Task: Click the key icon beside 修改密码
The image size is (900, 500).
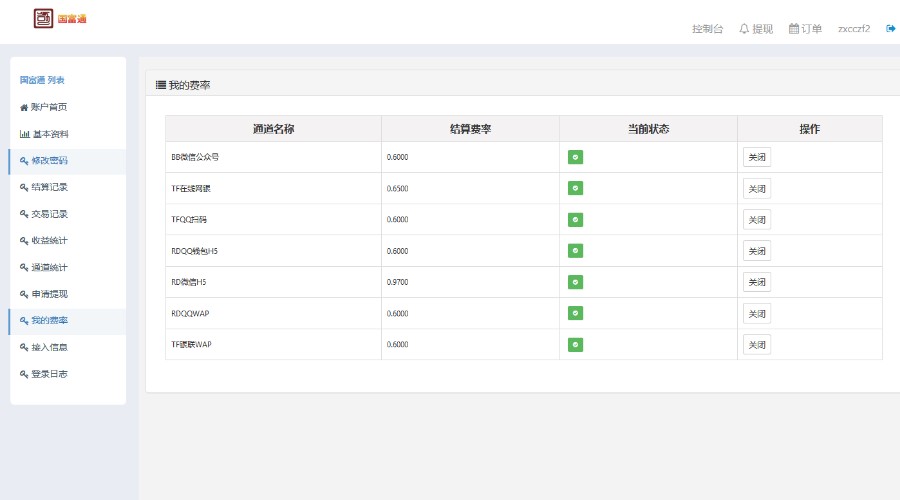Action: pyautogui.click(x=24, y=161)
